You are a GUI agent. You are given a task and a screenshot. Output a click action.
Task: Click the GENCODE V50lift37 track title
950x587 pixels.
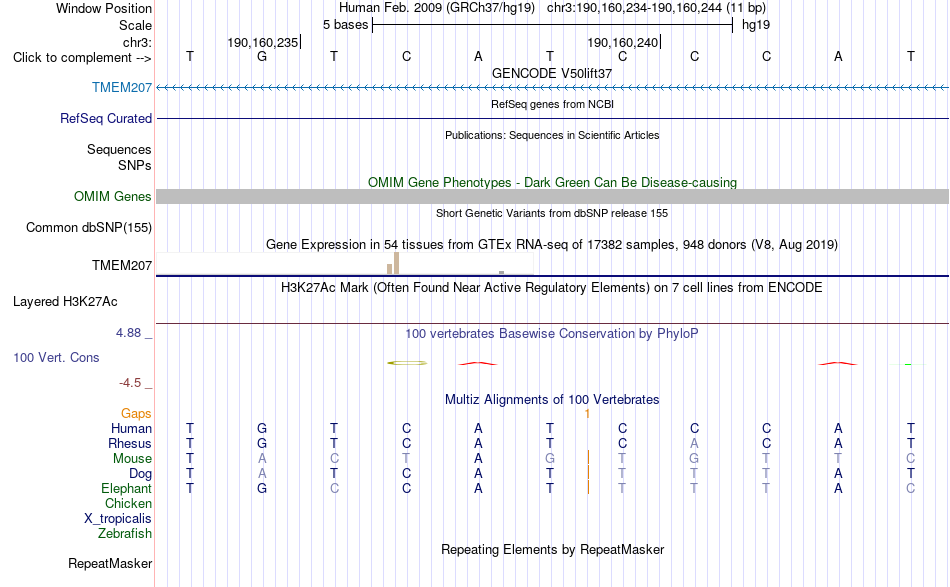click(x=552, y=73)
